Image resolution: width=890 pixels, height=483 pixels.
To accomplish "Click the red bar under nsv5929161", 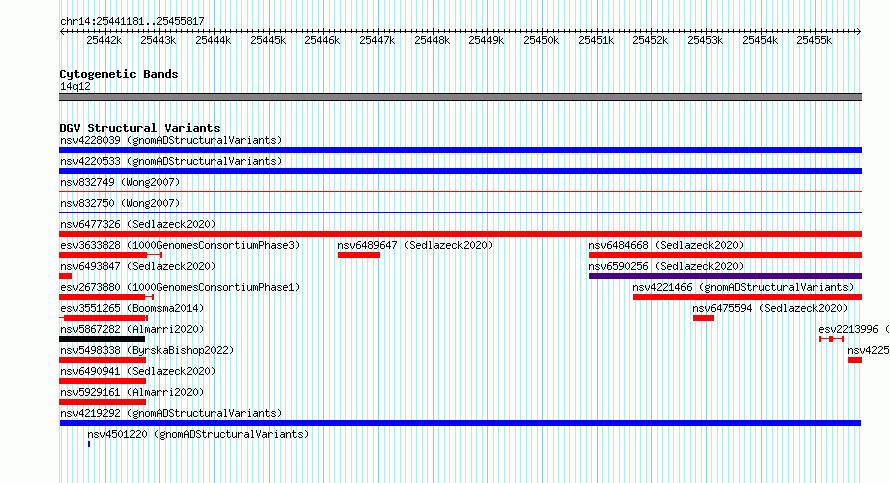I will tap(102, 402).
